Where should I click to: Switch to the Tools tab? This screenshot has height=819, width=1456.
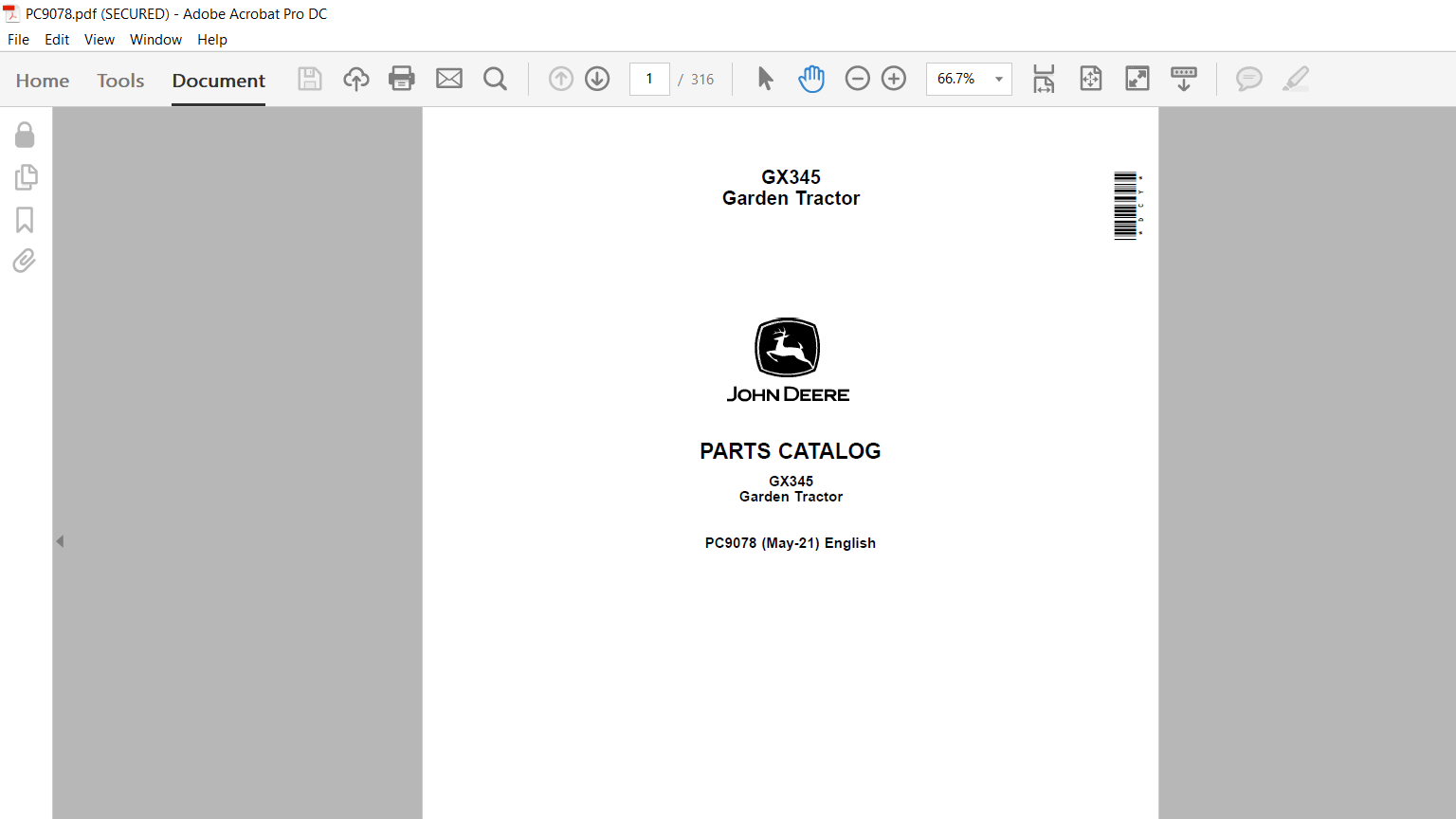tap(120, 81)
